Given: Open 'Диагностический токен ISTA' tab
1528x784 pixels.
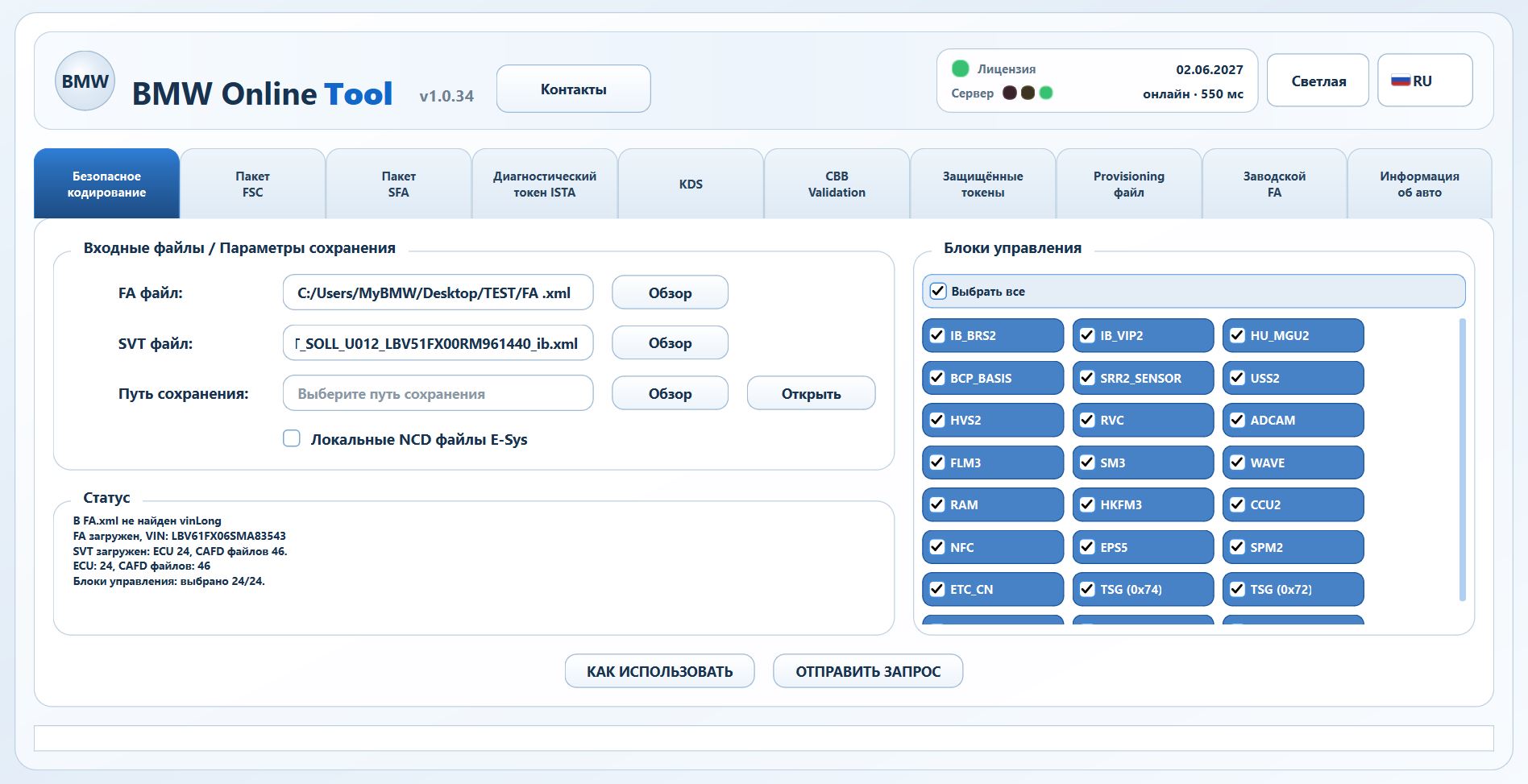Looking at the screenshot, I should (x=545, y=184).
